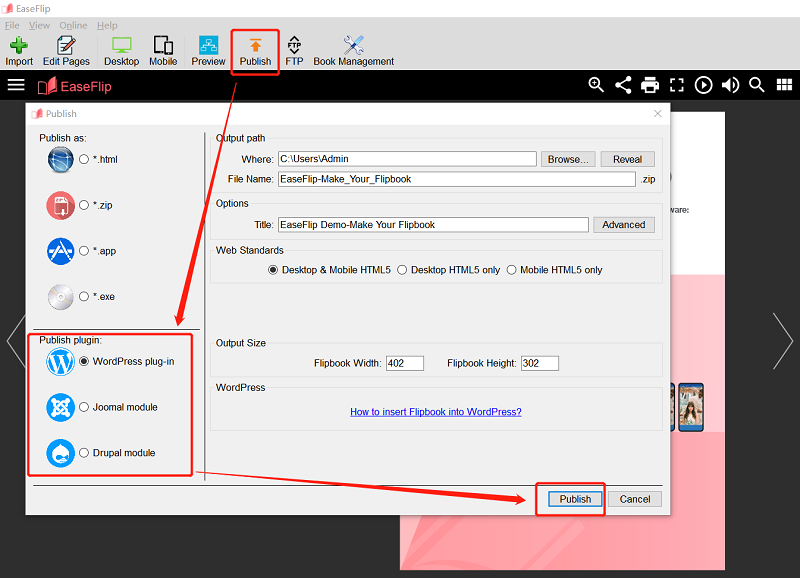Switch to Mobile view icon
The image size is (800, 578).
coord(163,50)
